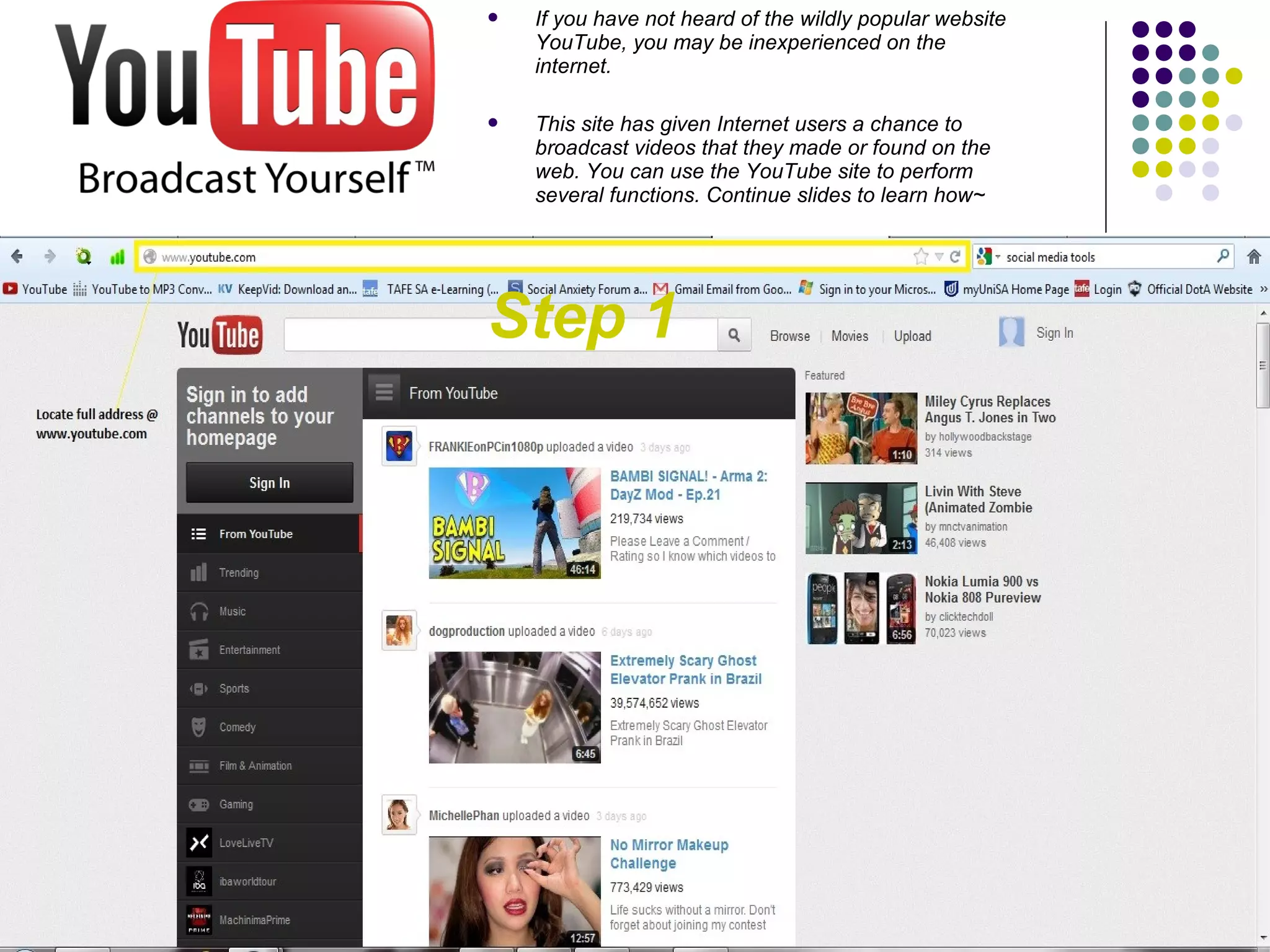Click the guide menu icon beside From YouTube header

(x=384, y=392)
